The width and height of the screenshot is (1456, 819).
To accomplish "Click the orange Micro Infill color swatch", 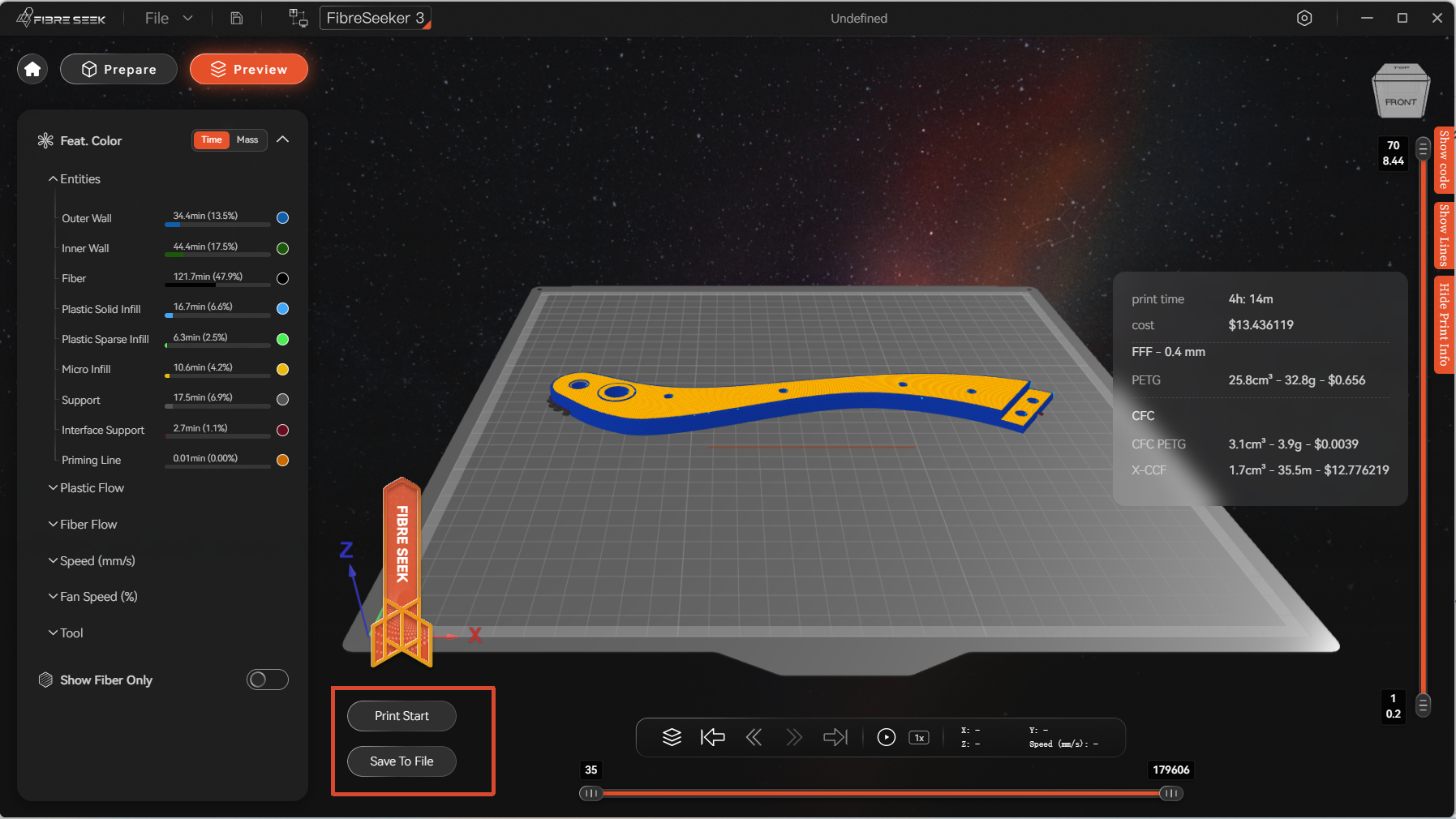I will coord(282,369).
